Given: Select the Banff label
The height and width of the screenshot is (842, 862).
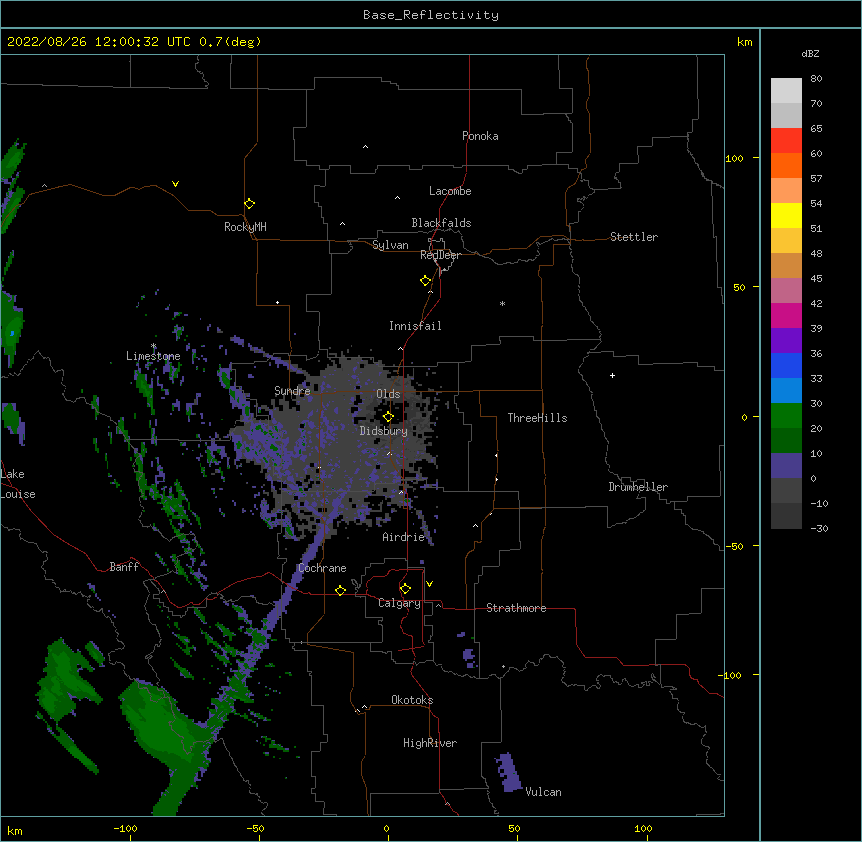Looking at the screenshot, I should point(124,567).
